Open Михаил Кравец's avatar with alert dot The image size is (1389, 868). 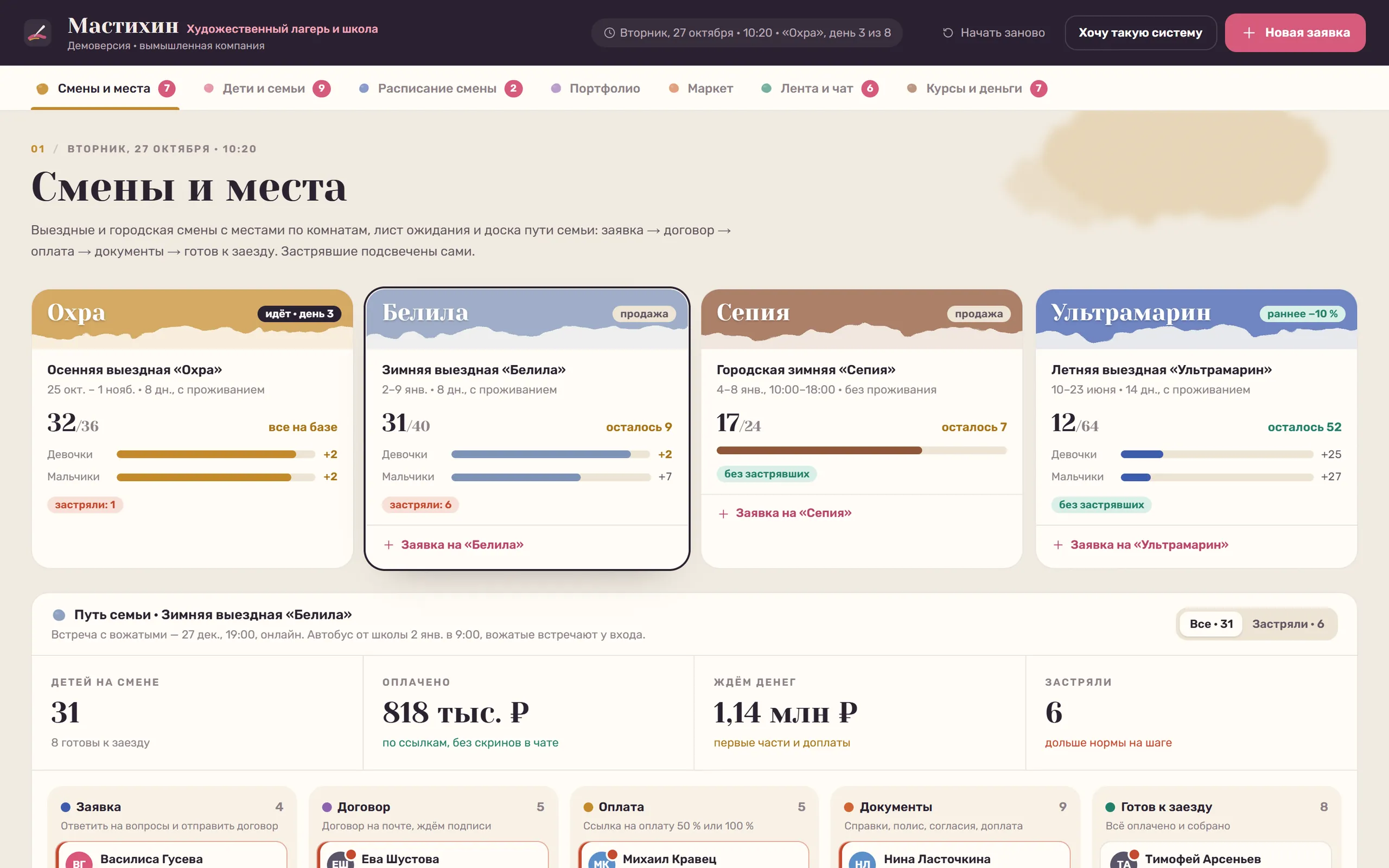pos(602,860)
